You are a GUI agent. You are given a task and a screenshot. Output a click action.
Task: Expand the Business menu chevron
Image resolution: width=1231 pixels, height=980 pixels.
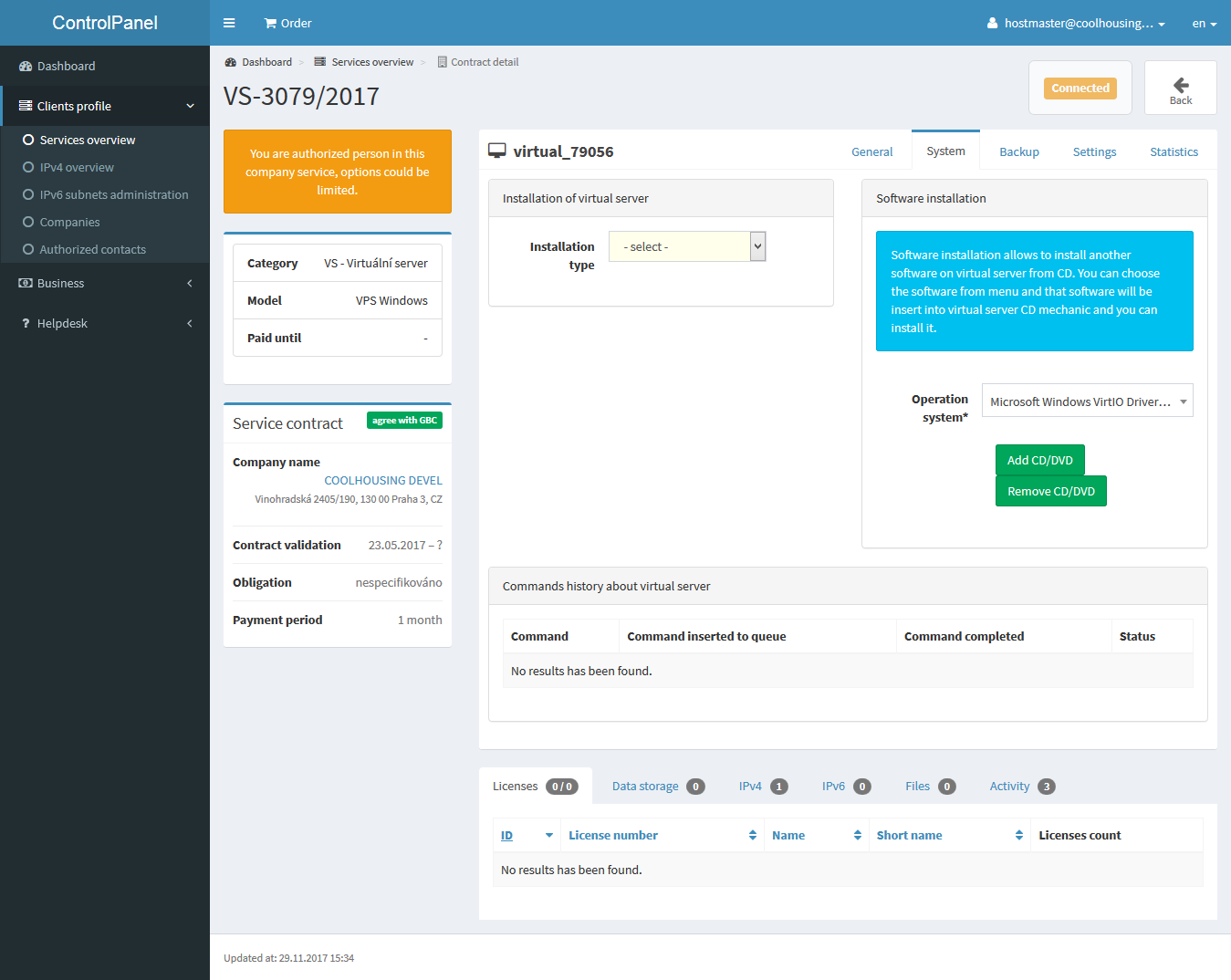click(190, 283)
